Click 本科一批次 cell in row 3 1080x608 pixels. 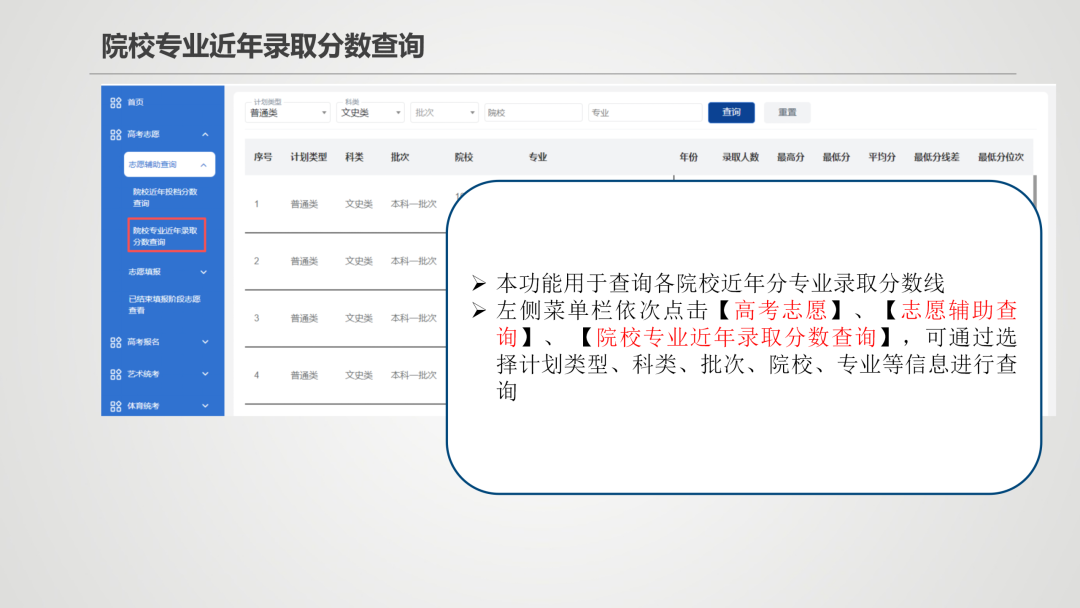click(x=414, y=318)
